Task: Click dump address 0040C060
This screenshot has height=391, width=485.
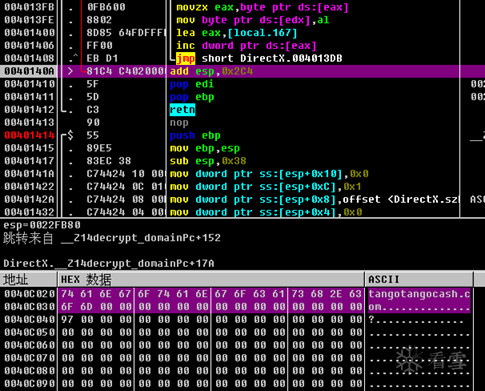Action: click(29, 345)
